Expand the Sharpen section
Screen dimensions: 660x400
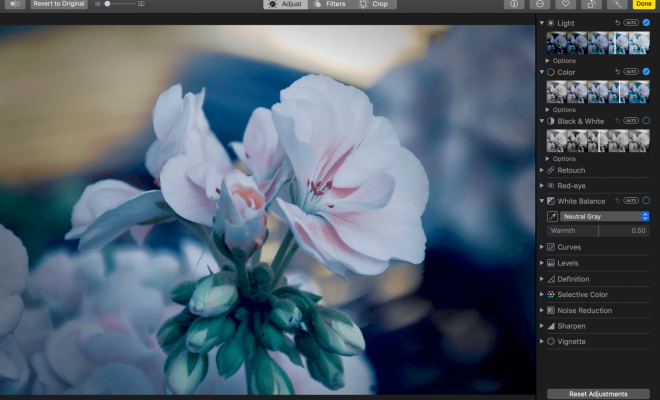pyautogui.click(x=542, y=326)
